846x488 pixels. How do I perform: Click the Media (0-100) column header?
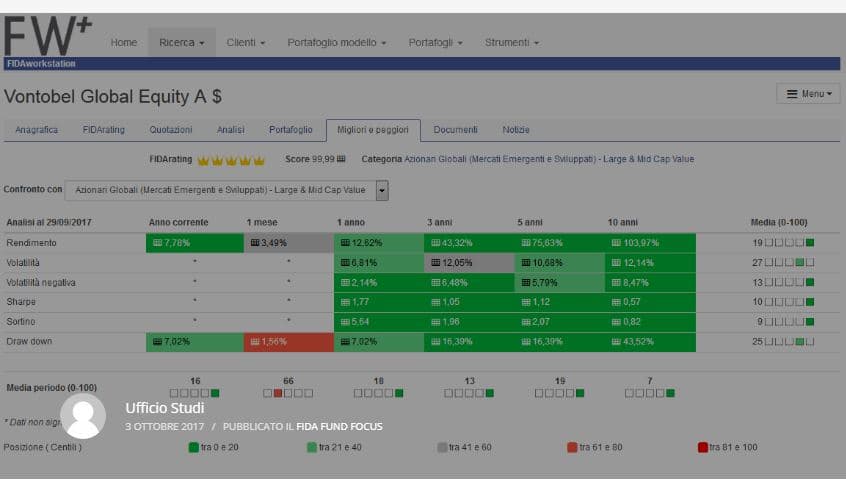779,222
